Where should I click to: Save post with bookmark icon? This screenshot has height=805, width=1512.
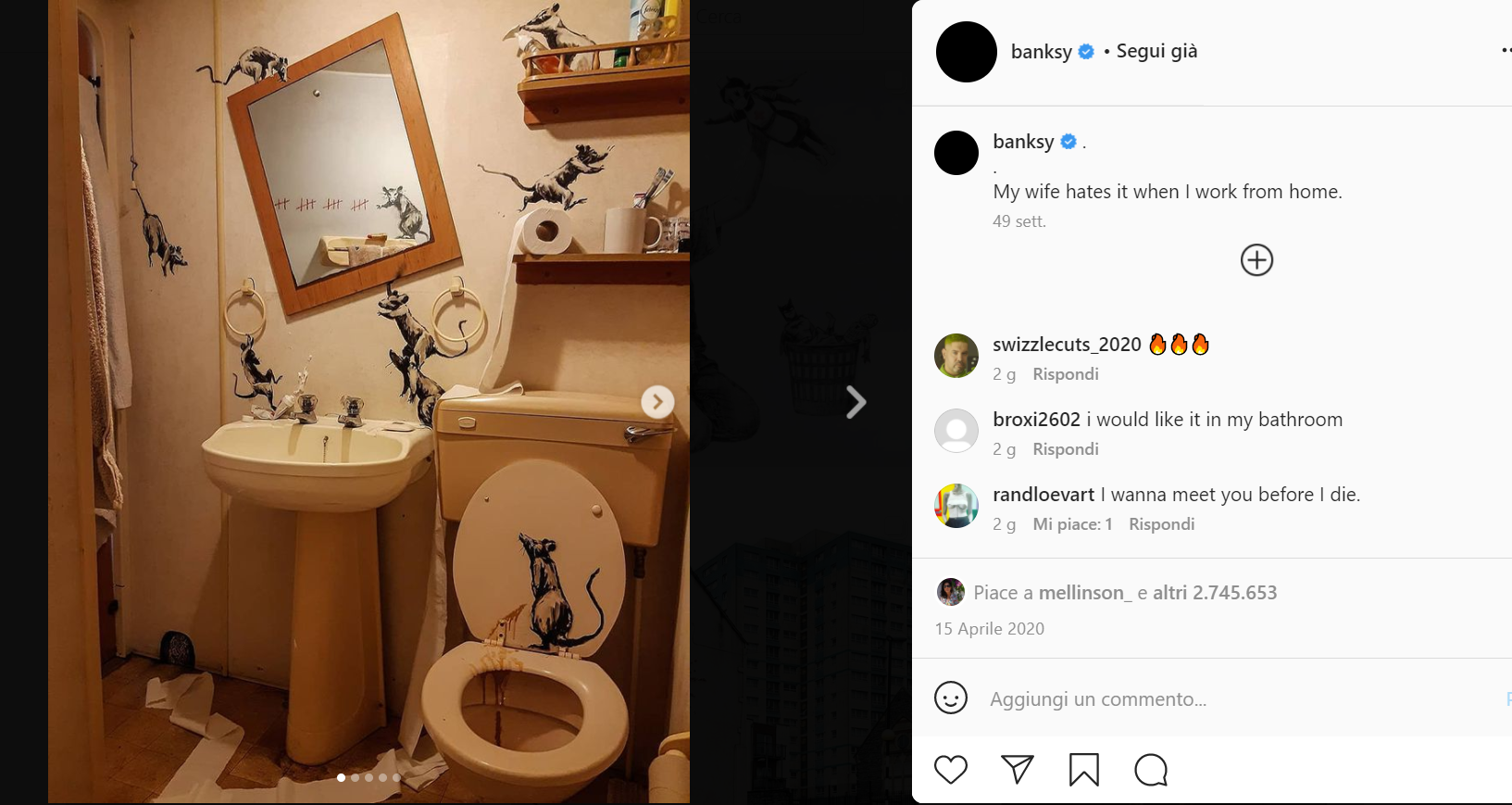[1083, 770]
